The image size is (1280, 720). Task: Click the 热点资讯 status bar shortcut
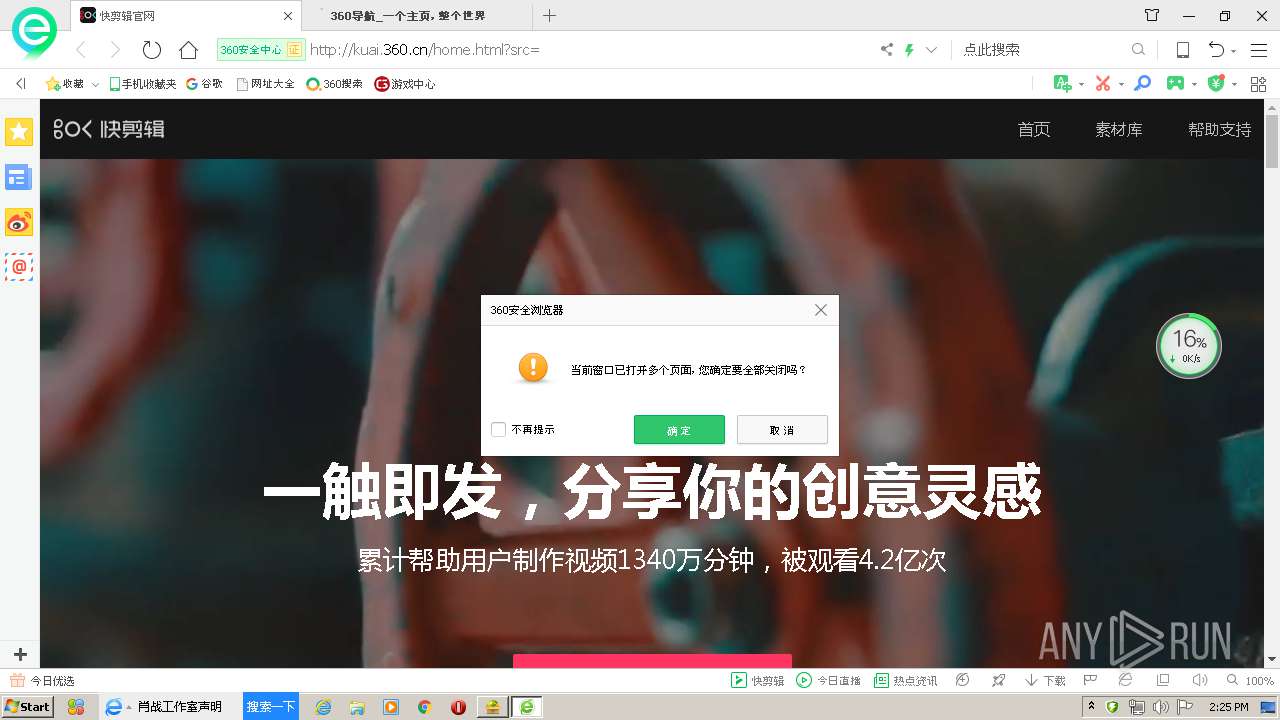906,680
